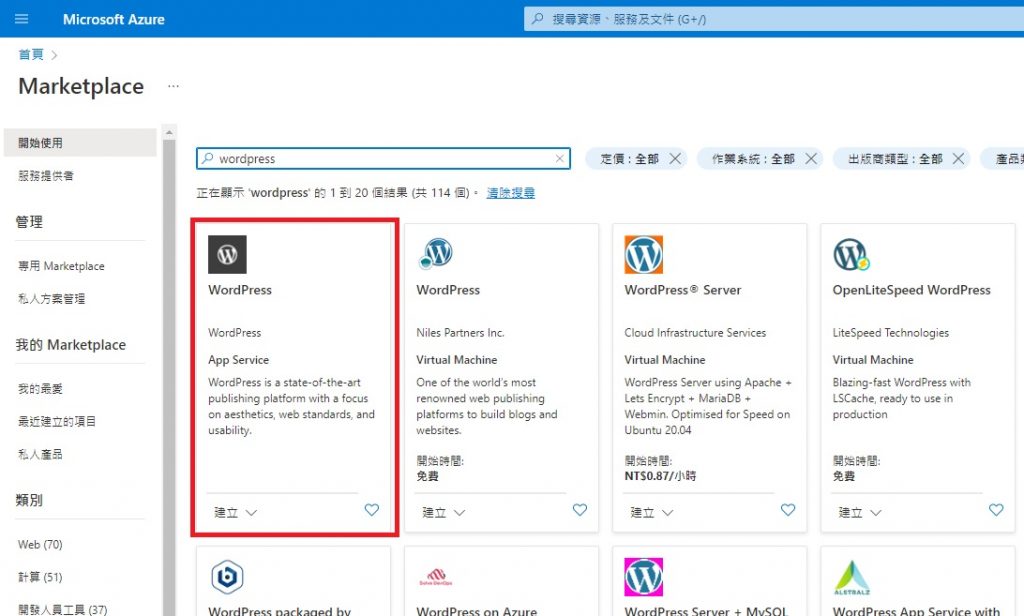
Task: Click the OpenLiteSpeed WordPress logo icon
Action: pos(851,254)
